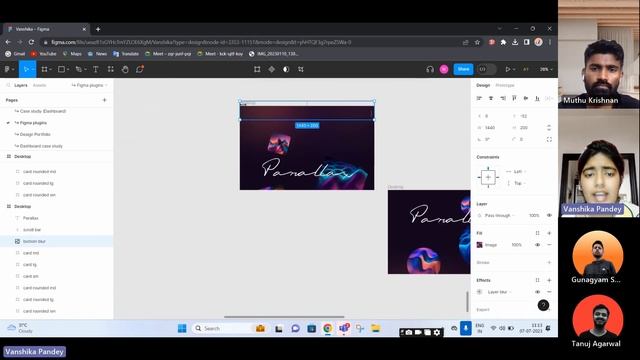Select the bottom blur layer

[56, 241]
